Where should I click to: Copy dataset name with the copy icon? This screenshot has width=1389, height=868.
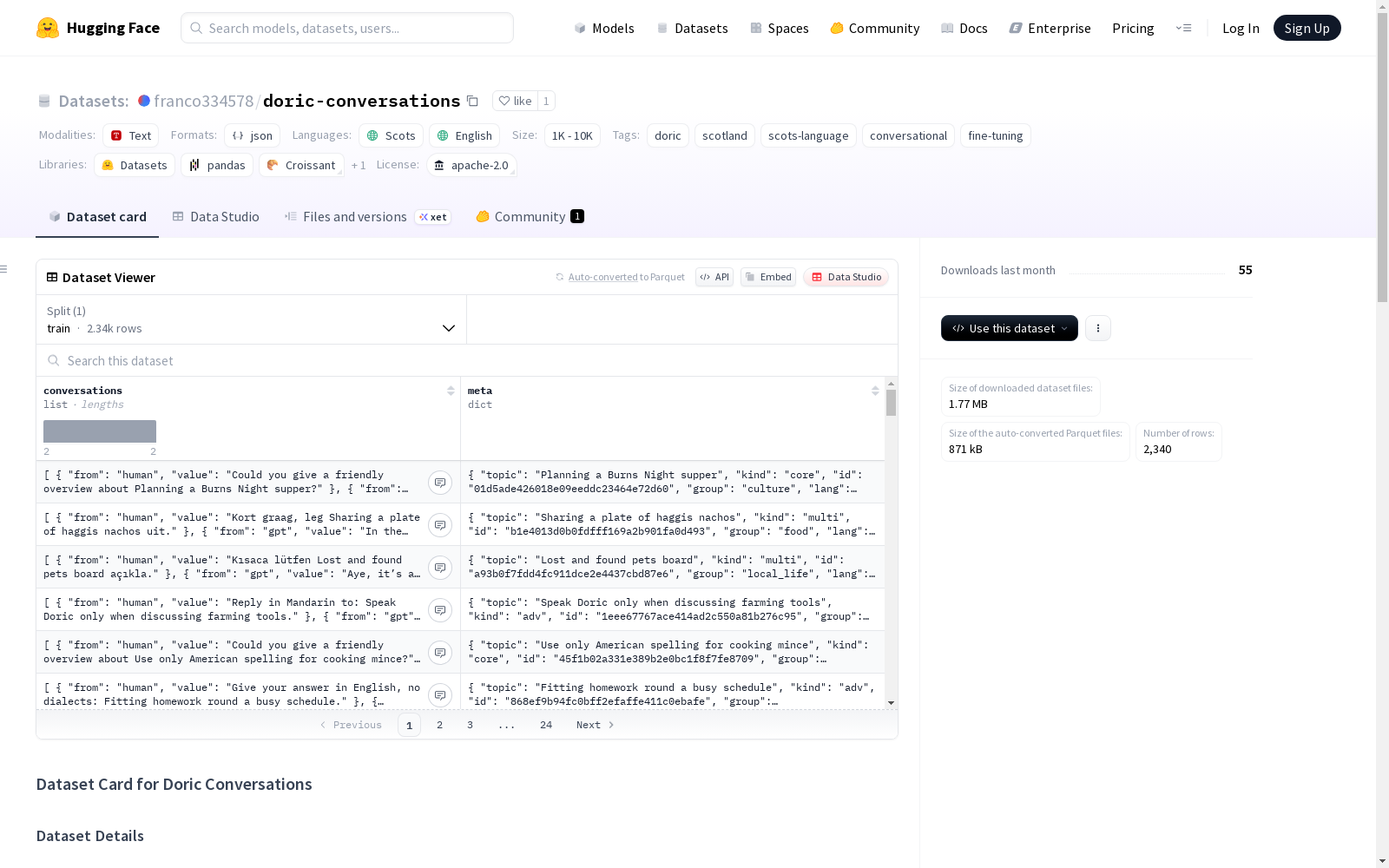(472, 101)
